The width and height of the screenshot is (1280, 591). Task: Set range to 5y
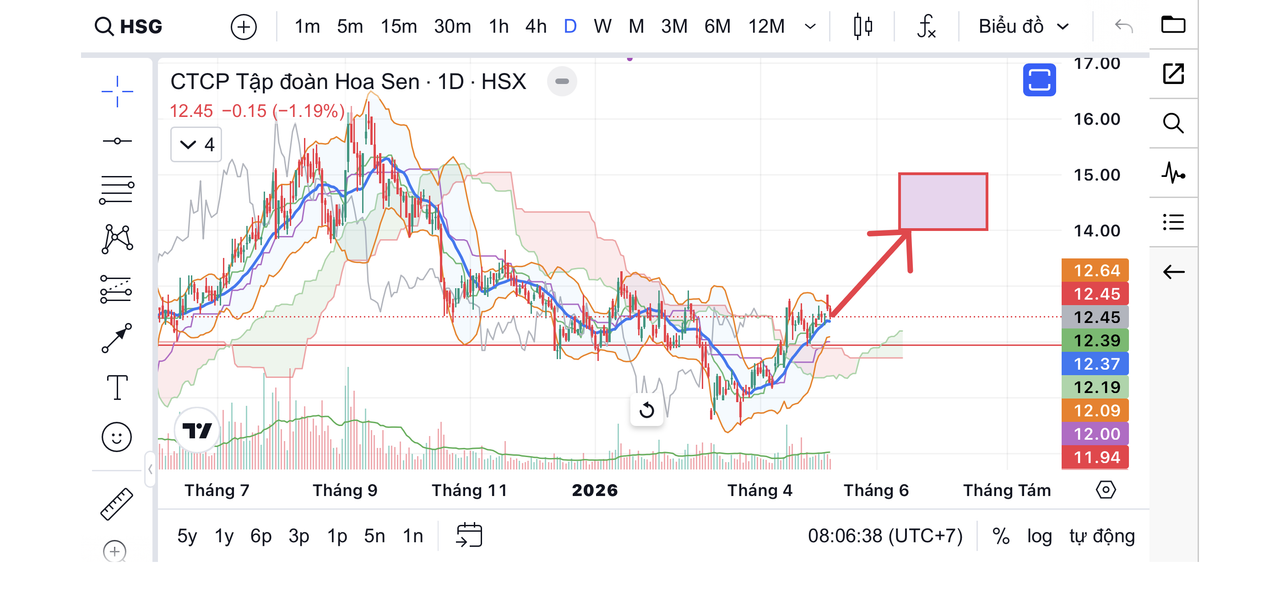point(187,536)
